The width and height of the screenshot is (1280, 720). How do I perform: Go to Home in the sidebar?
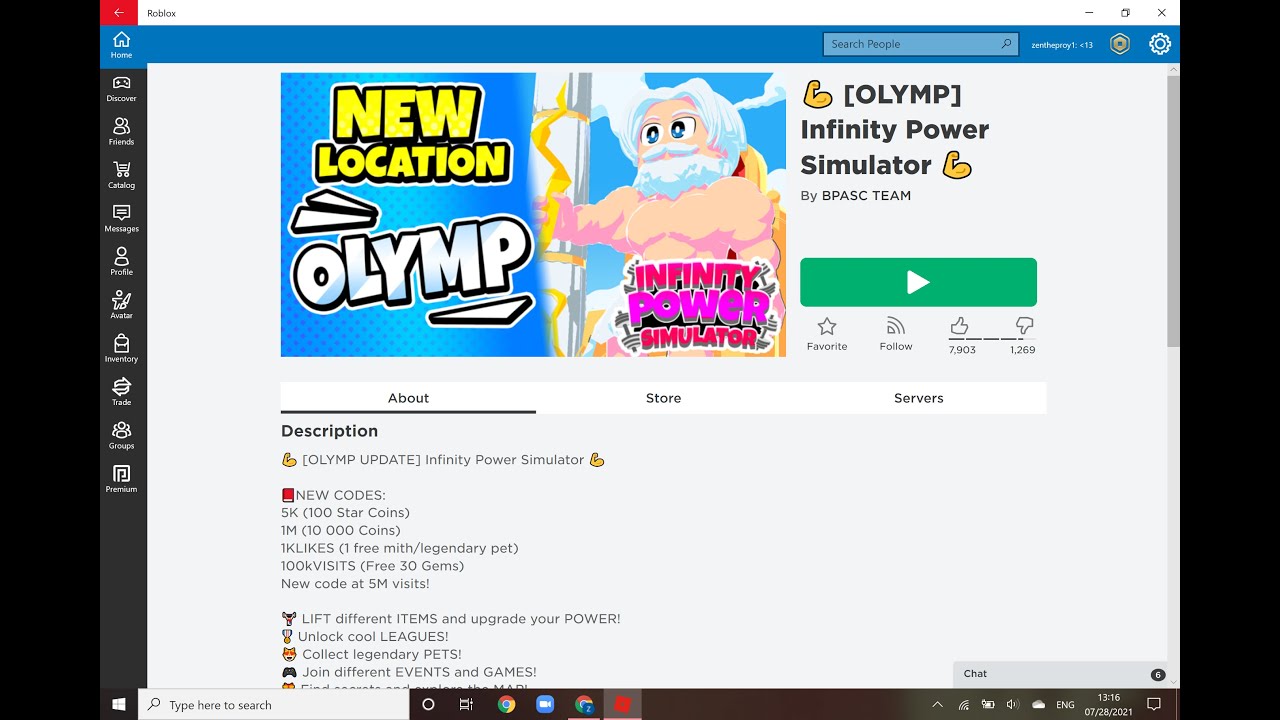[122, 45]
